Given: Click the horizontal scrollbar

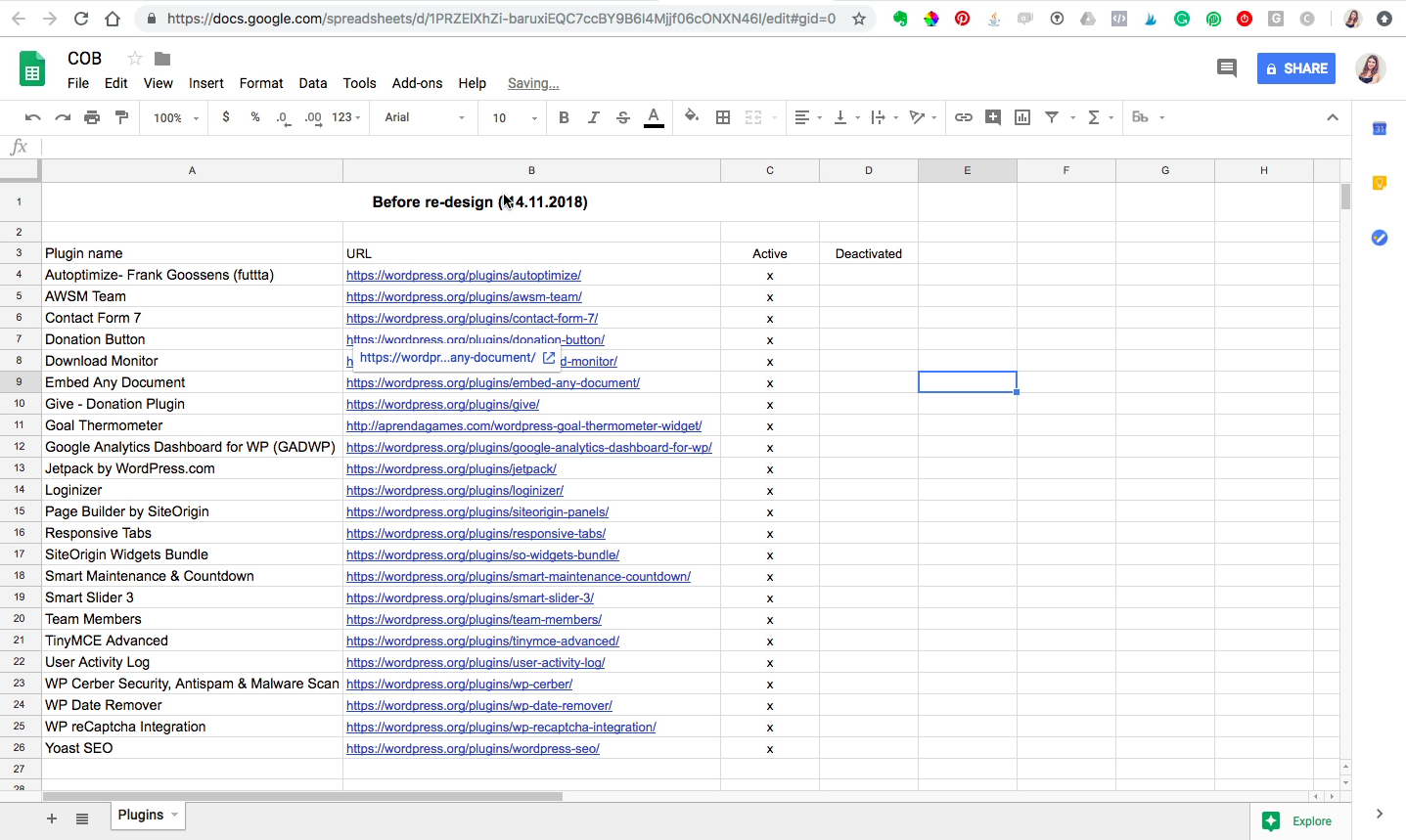Looking at the screenshot, I should (x=301, y=796).
